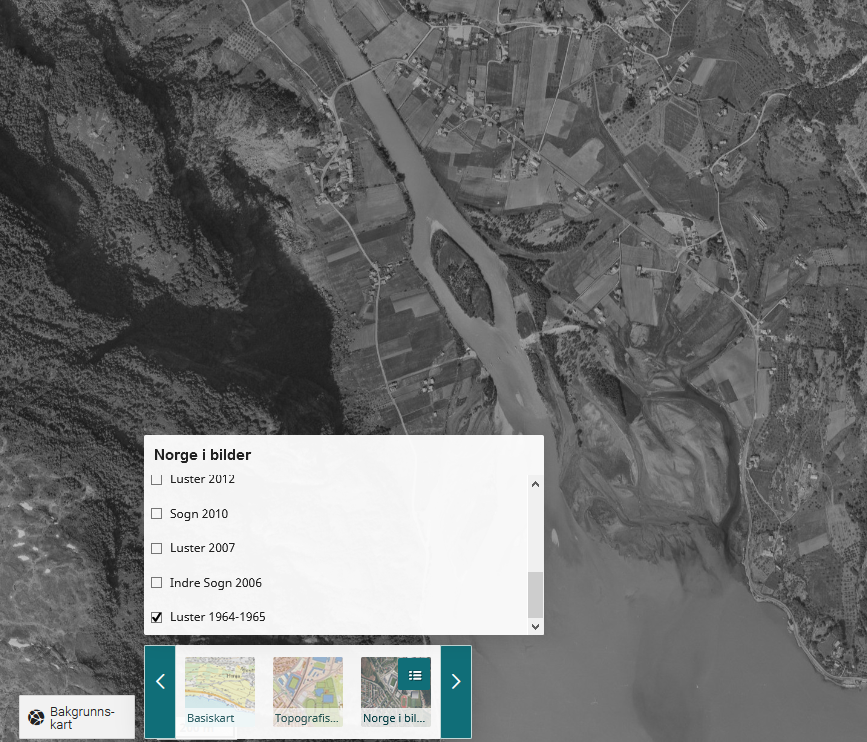
Task: Click the globe icon on Bakgrunnskart
Action: click(x=36, y=717)
